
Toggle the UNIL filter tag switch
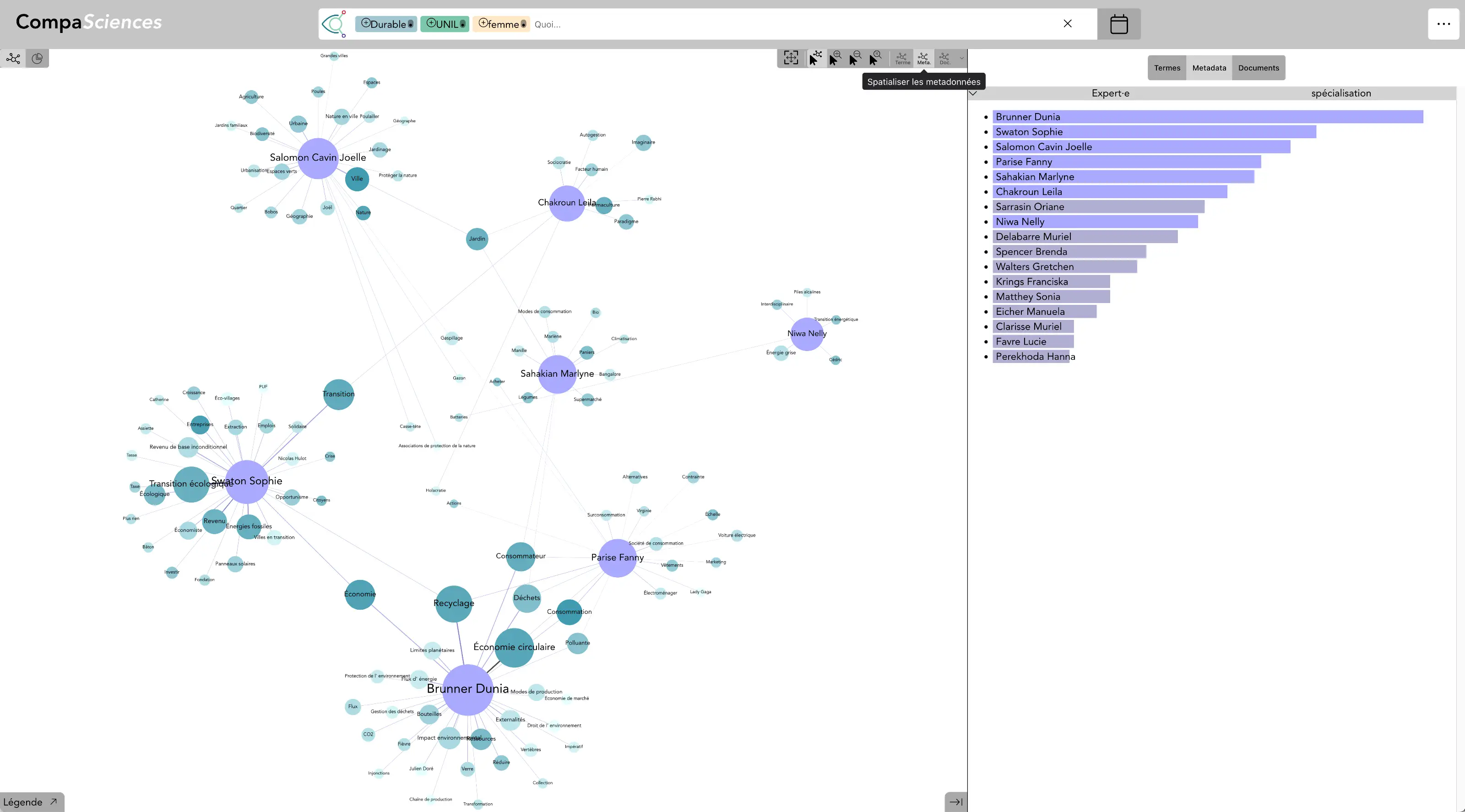pos(462,24)
